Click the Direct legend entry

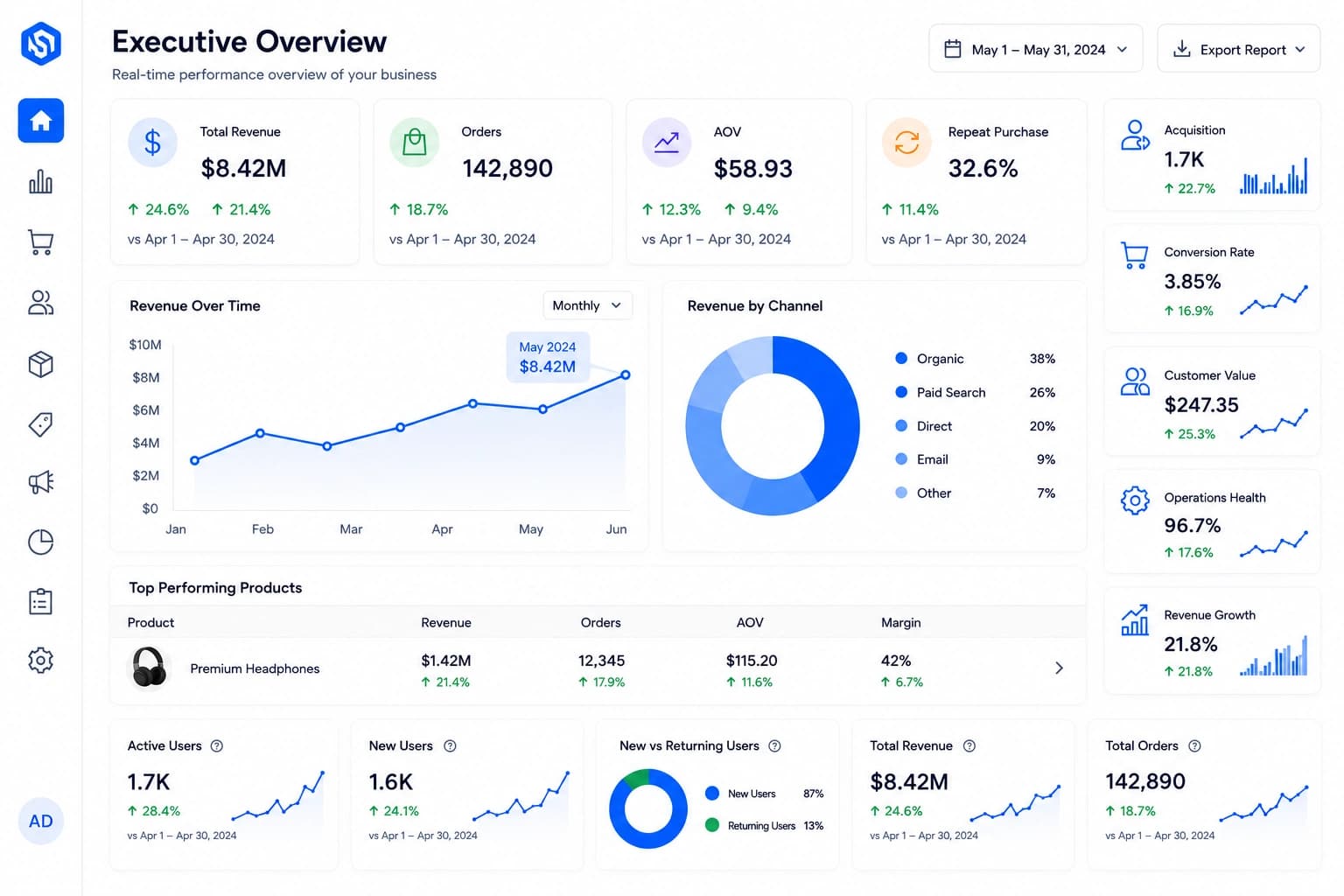click(x=975, y=426)
